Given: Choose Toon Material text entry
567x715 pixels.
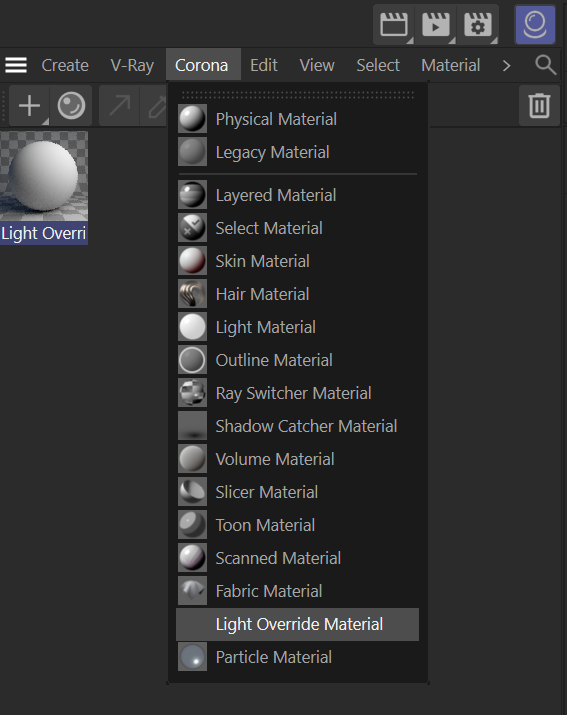Looking at the screenshot, I should (x=265, y=525).
